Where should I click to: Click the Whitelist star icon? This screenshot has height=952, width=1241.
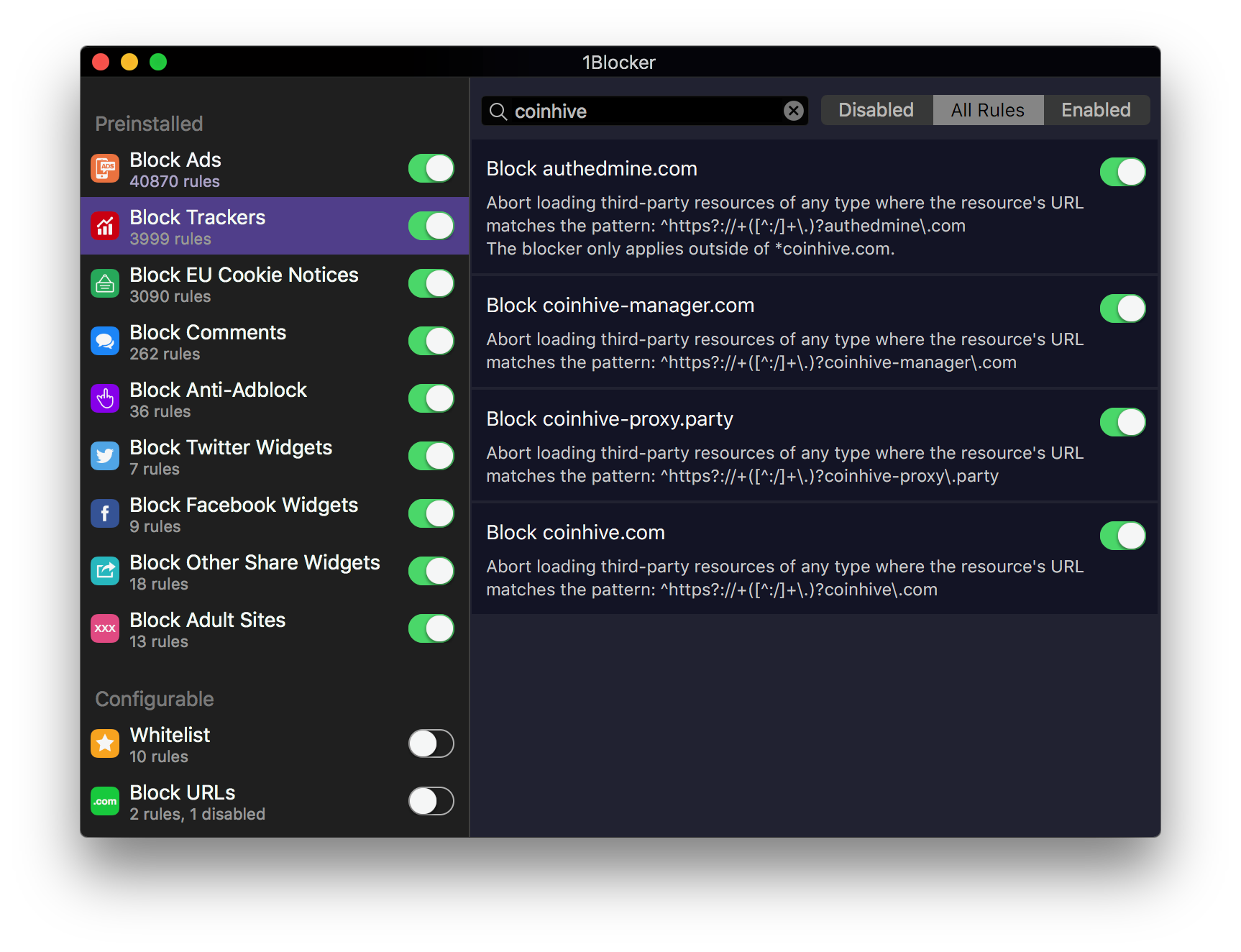(105, 743)
